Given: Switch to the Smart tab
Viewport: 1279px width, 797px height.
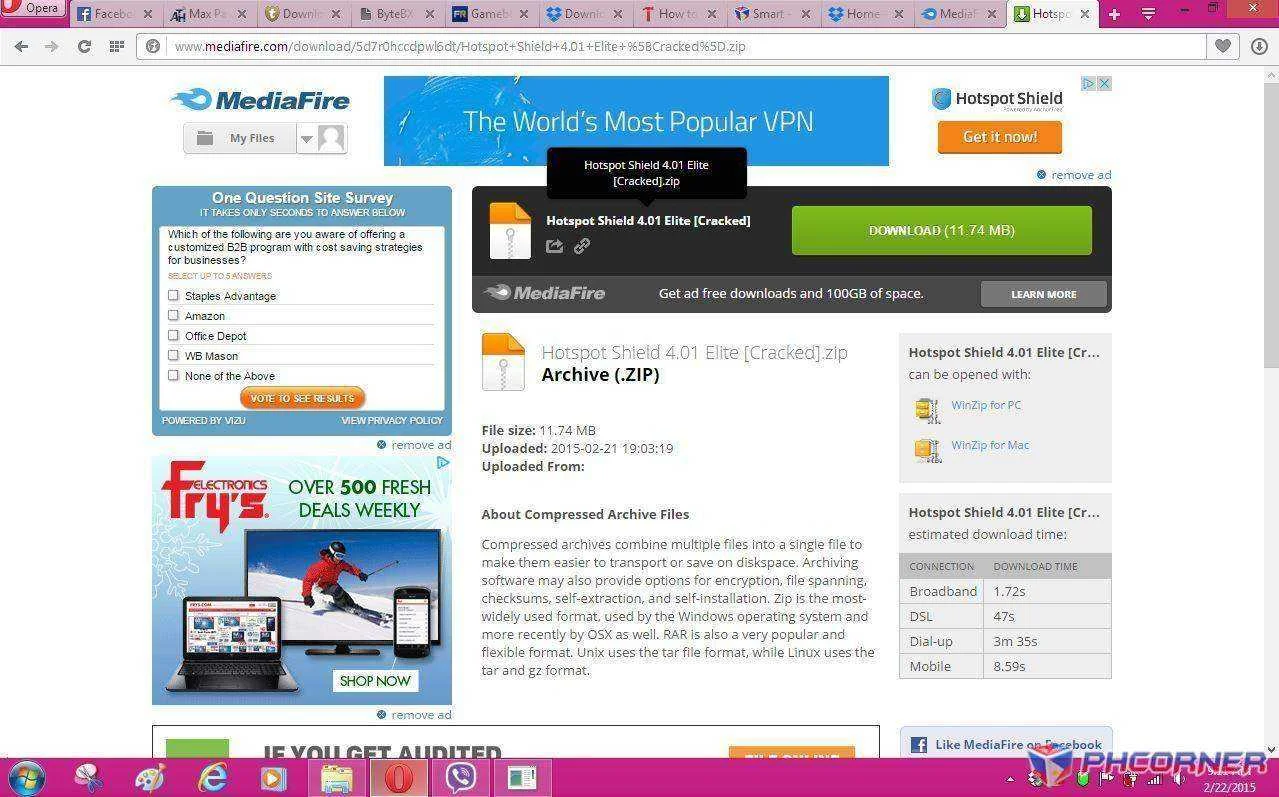Looking at the screenshot, I should (773, 14).
